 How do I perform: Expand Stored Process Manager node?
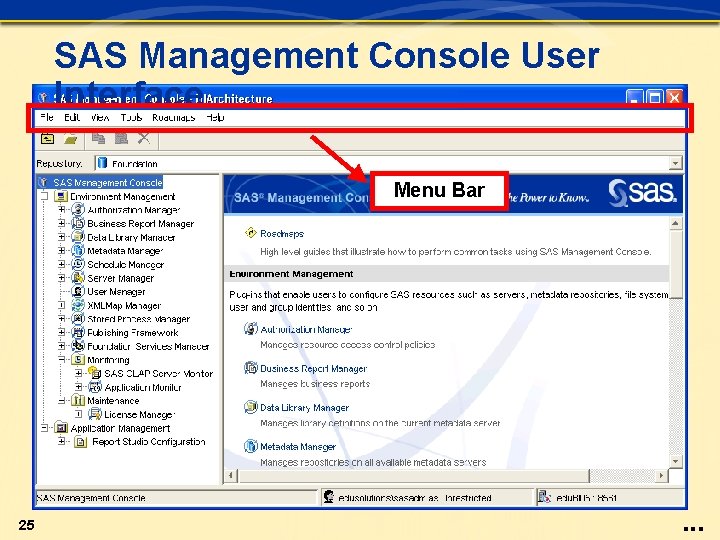(62, 319)
